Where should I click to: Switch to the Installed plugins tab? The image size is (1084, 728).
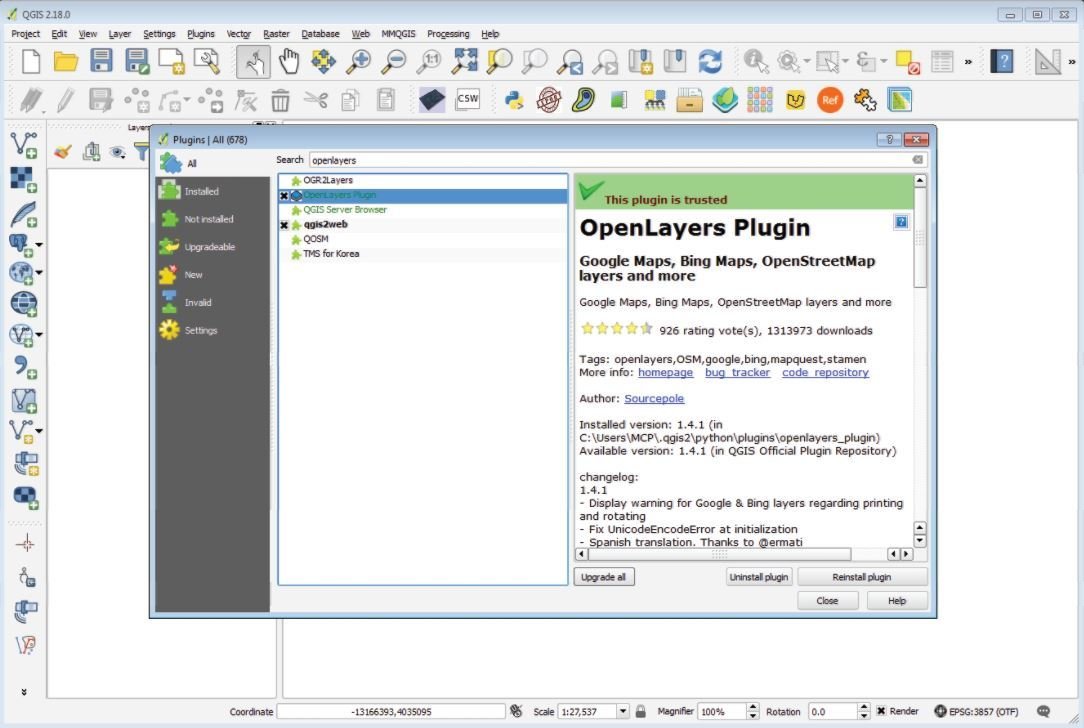click(x=212, y=191)
